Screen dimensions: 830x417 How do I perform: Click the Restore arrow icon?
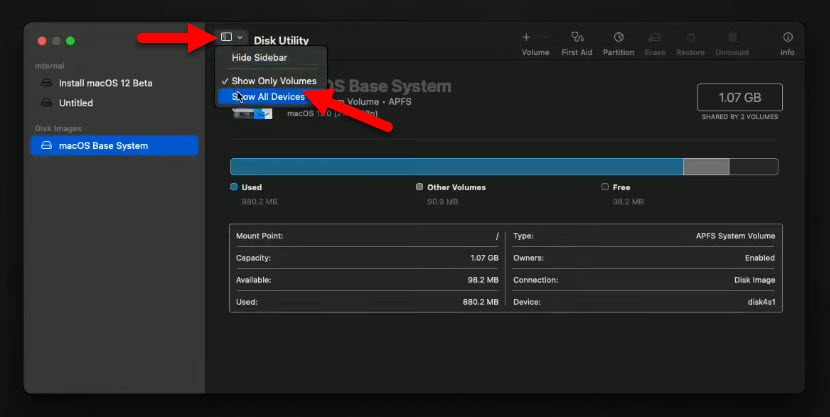(691, 37)
